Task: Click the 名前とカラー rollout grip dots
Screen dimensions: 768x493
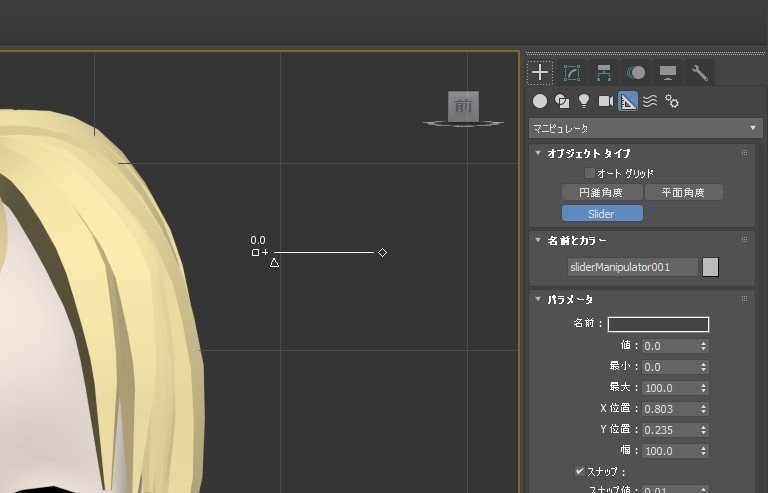Action: (x=744, y=240)
